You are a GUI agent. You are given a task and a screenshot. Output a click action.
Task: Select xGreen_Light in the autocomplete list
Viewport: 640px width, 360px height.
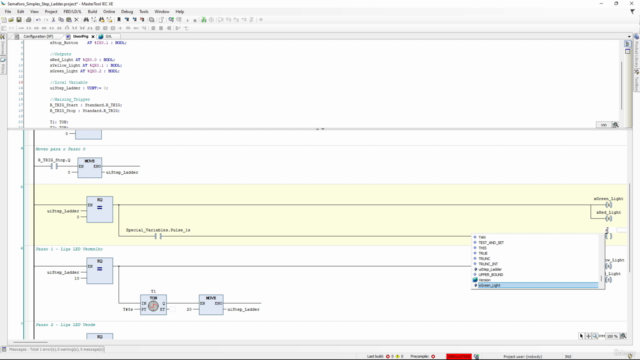tap(536, 285)
